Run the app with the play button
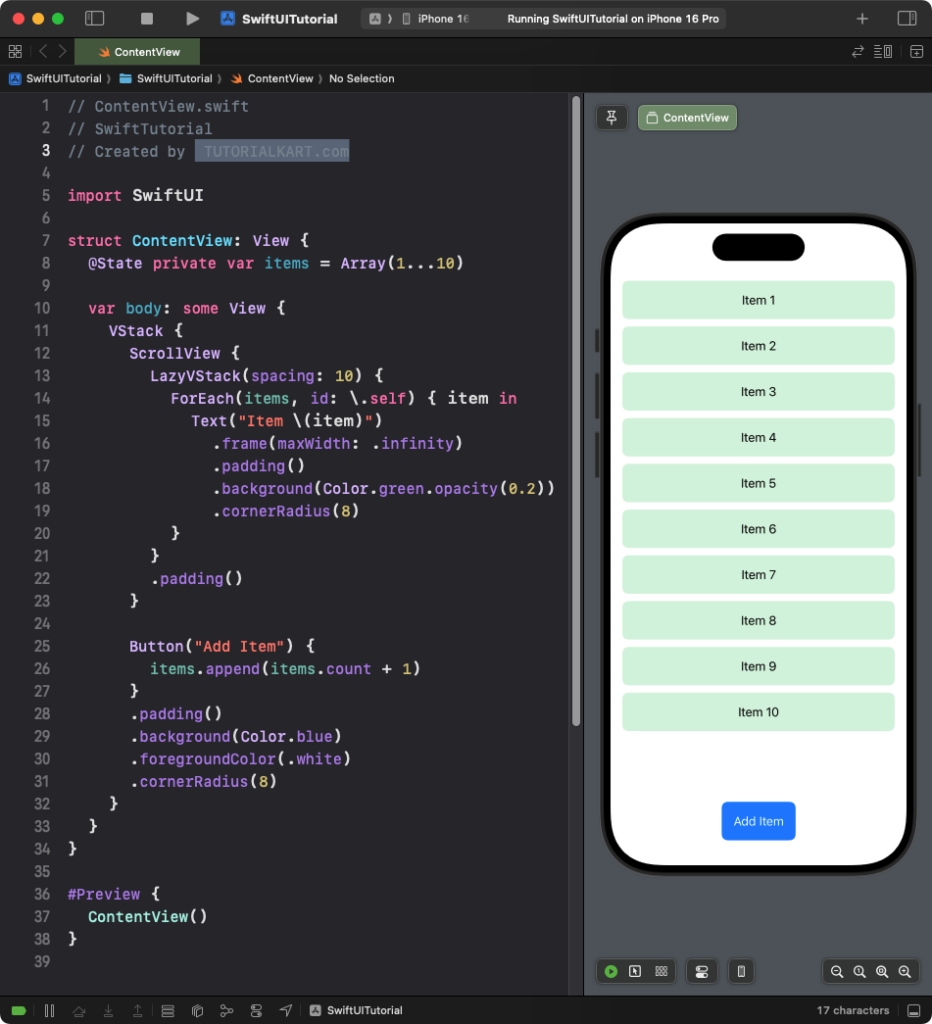This screenshot has width=932, height=1024. pyautogui.click(x=193, y=17)
